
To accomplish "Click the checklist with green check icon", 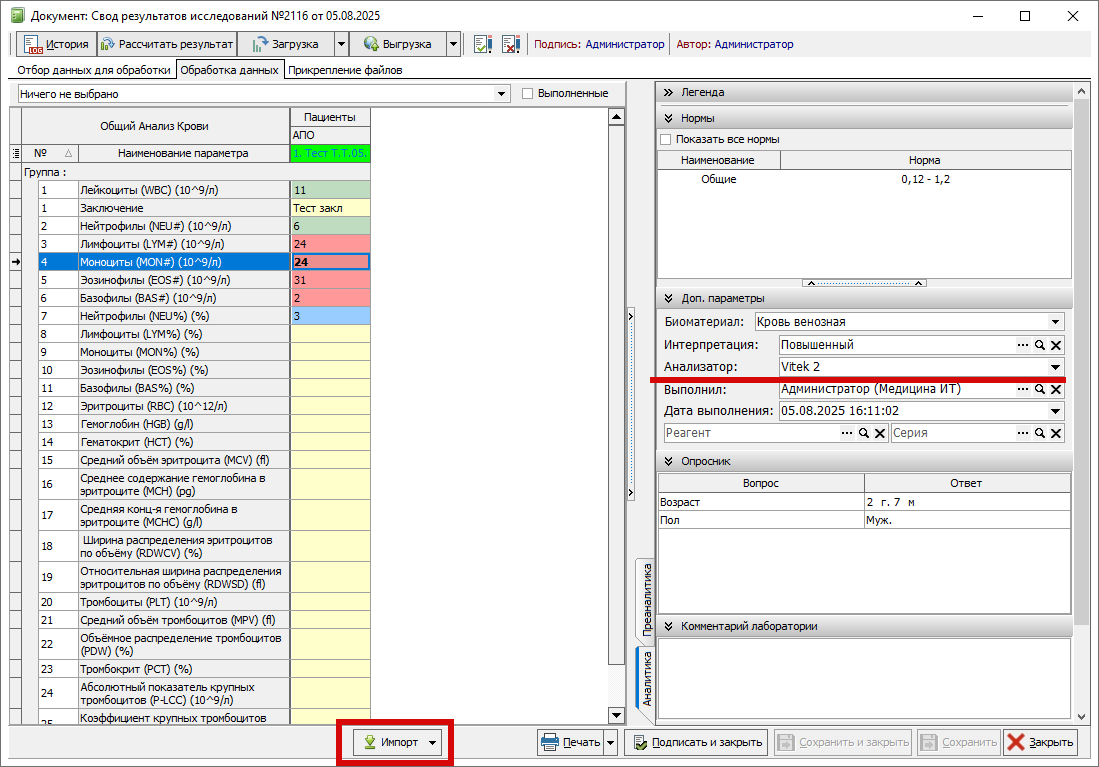I will (483, 44).
